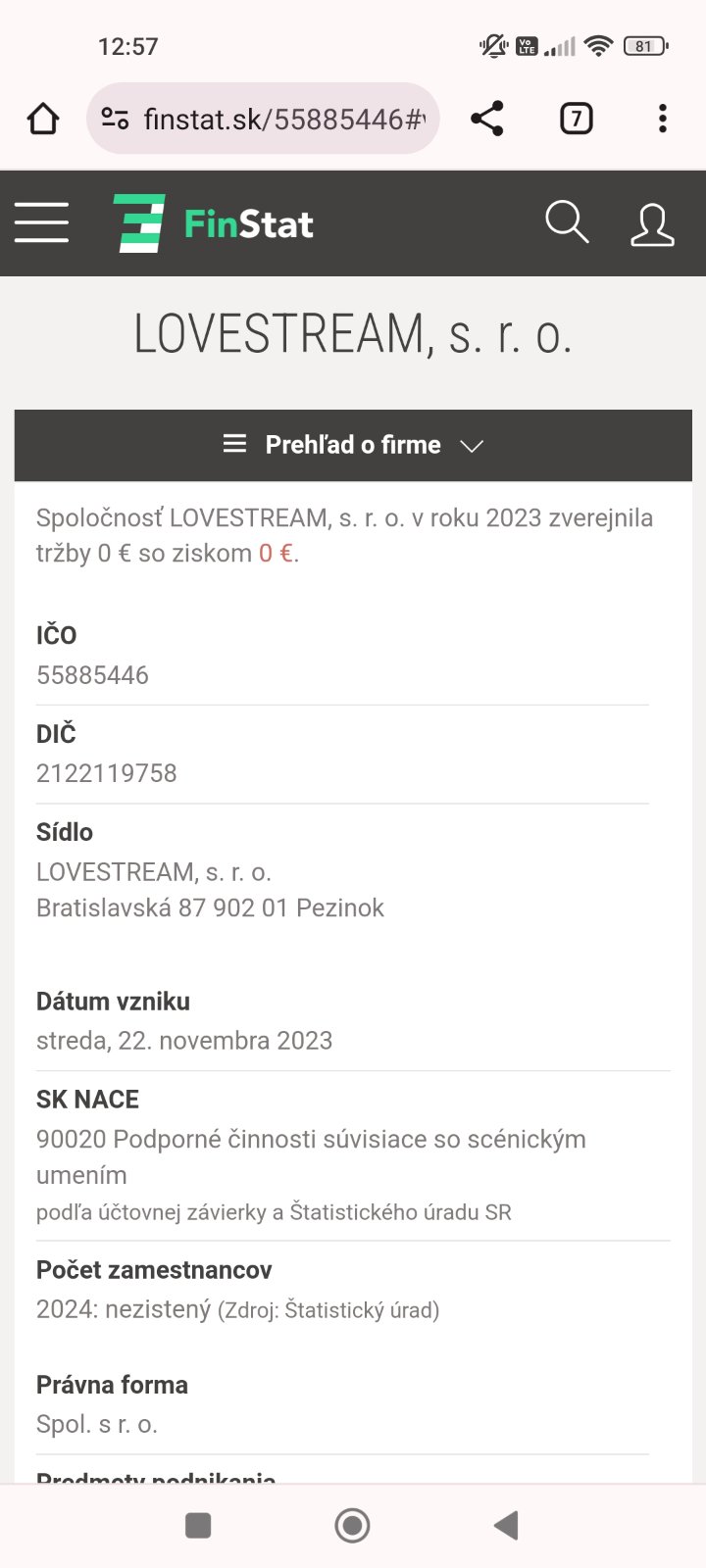Open FinStat hamburger menu
Screen dimensions: 706x1568
click(x=41, y=223)
